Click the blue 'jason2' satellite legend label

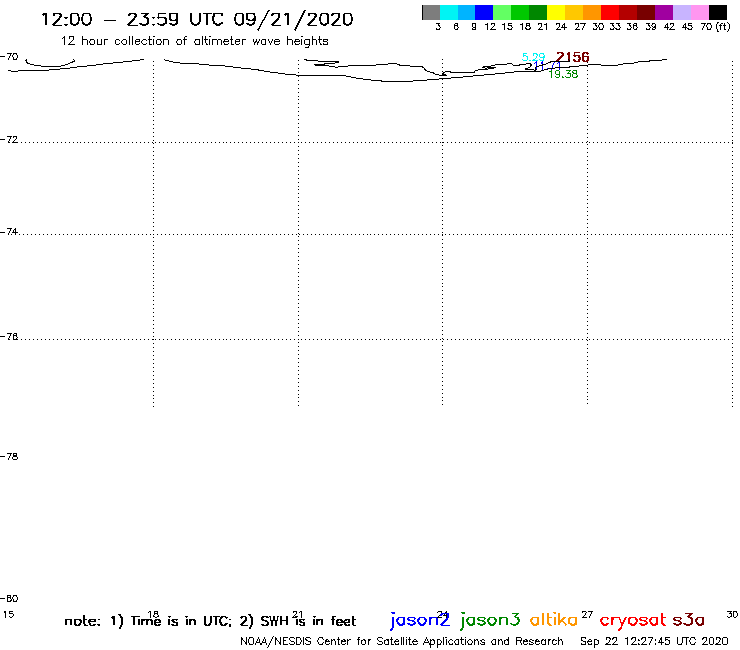420,621
